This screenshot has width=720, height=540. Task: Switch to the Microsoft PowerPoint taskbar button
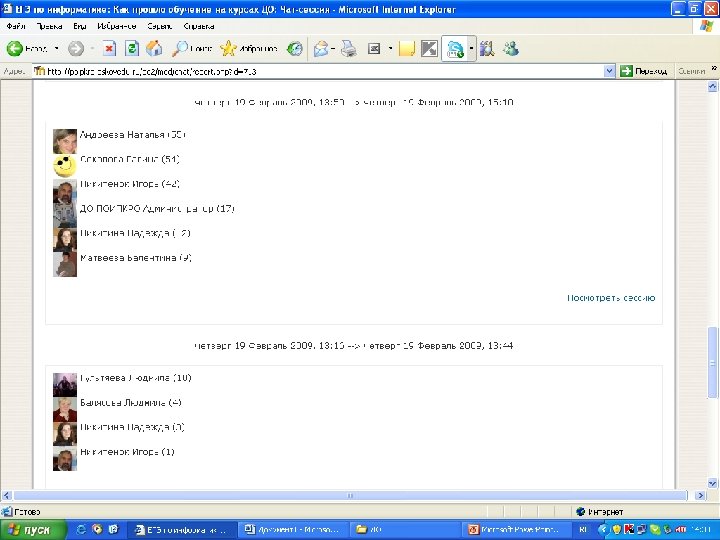(517, 529)
